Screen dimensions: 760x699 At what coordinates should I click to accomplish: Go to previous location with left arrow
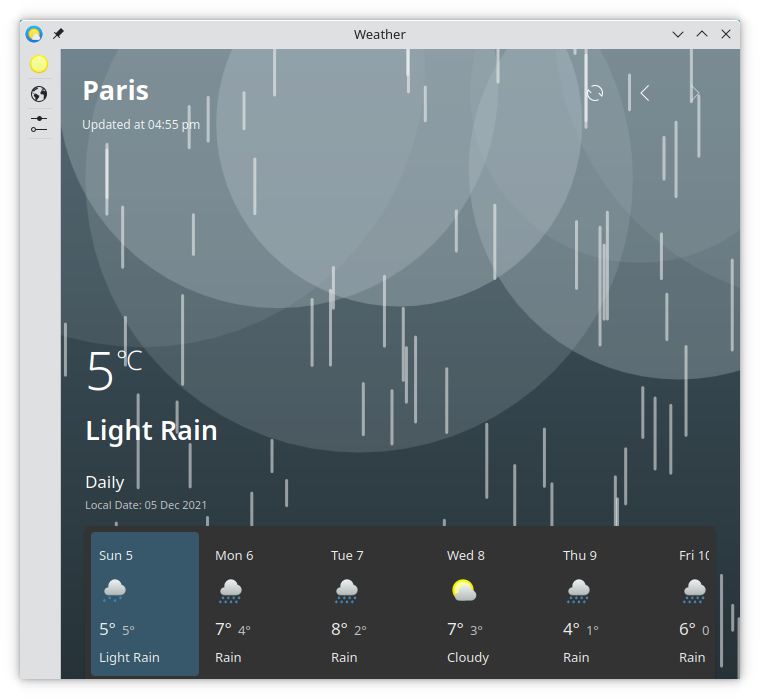tap(645, 93)
